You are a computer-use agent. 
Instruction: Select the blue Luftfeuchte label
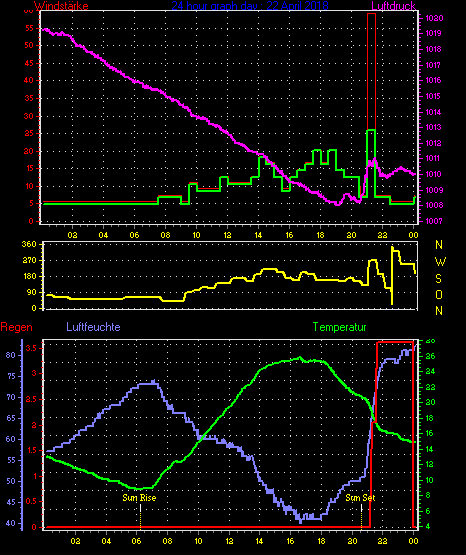tap(93, 327)
